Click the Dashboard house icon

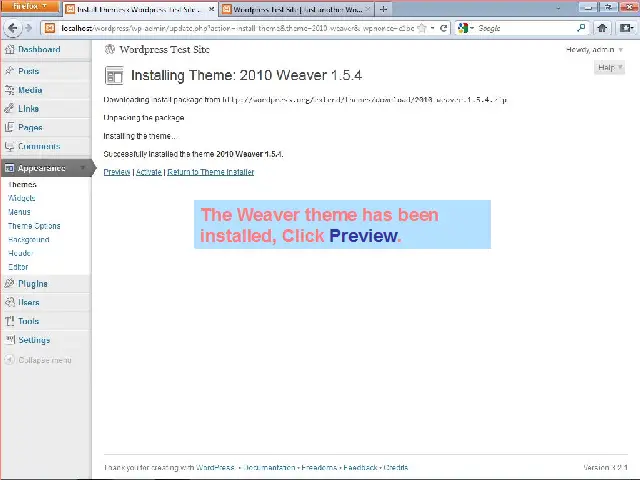(x=9, y=49)
